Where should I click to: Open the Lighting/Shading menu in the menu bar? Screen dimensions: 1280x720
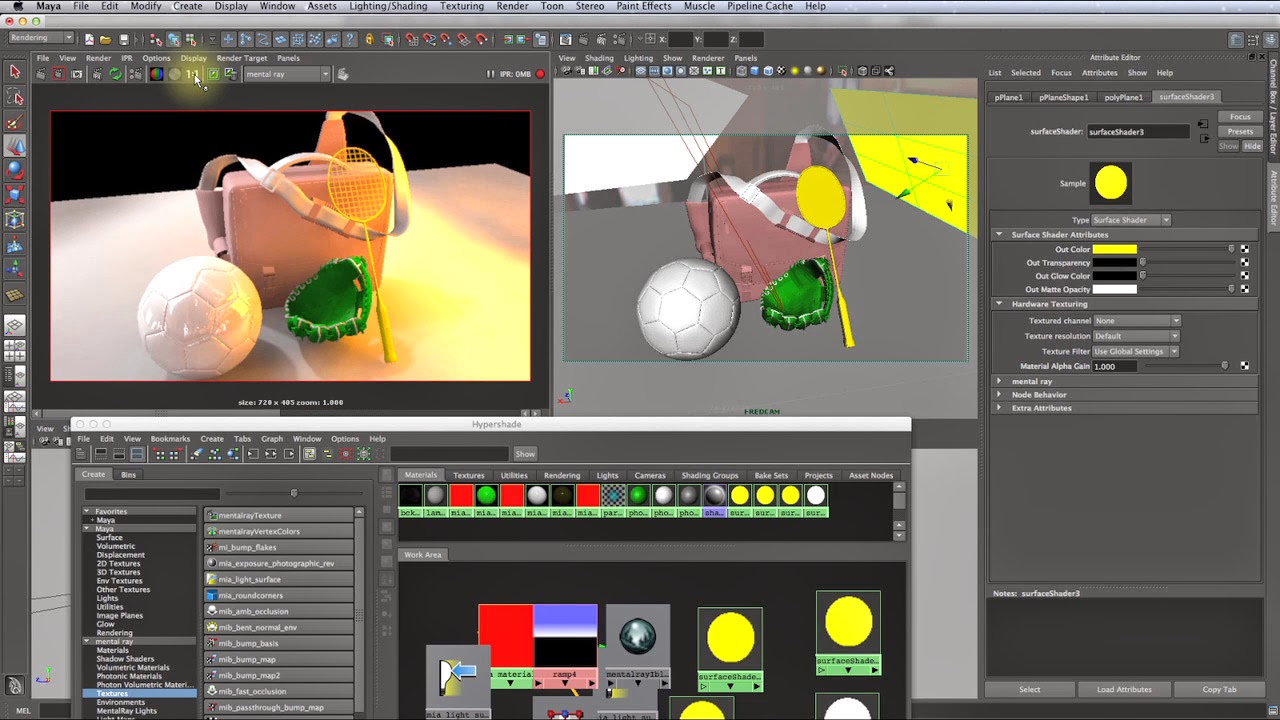tap(387, 6)
